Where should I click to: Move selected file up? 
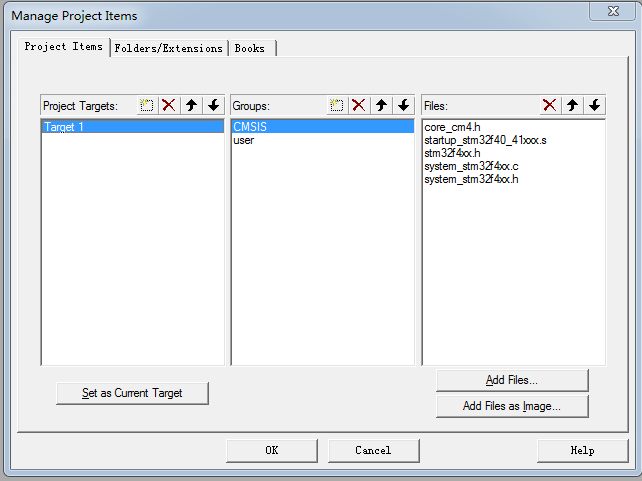[572, 106]
